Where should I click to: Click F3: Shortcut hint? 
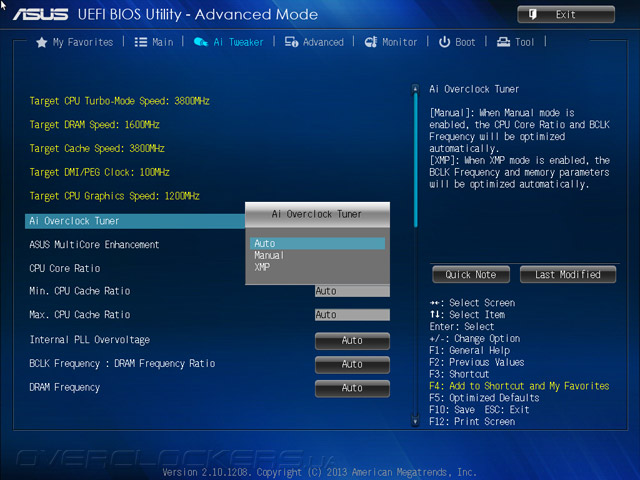click(x=459, y=374)
